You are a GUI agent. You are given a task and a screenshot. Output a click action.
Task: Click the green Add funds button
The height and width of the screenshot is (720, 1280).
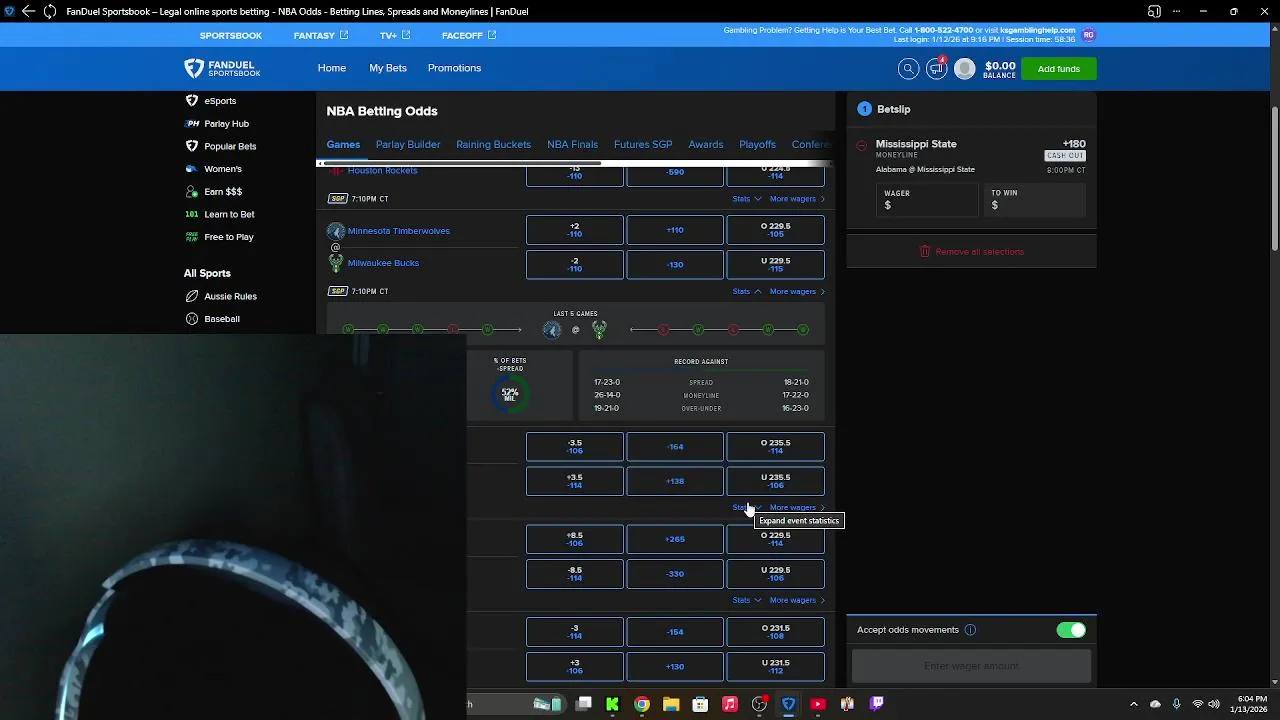point(1058,69)
